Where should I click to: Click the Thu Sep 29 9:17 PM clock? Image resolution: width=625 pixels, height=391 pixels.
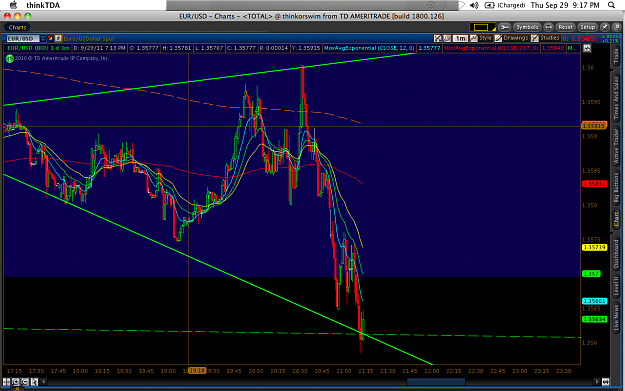565,5
